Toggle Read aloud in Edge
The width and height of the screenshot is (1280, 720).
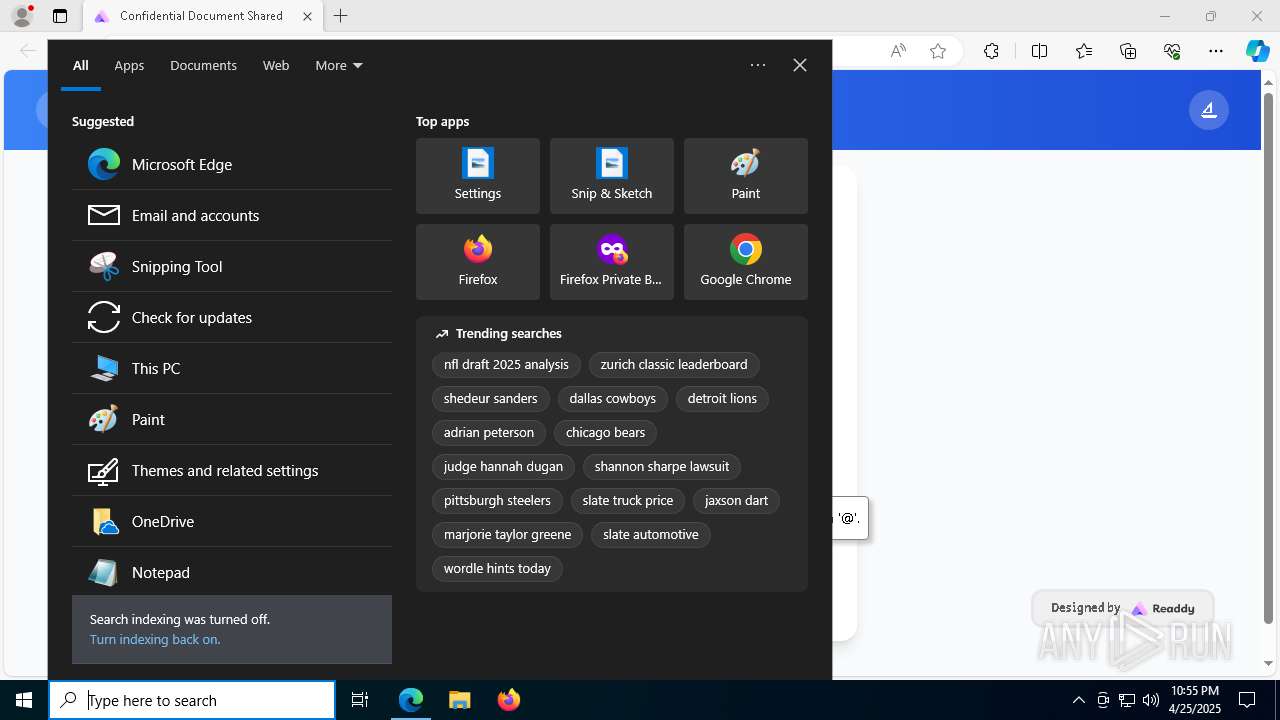click(898, 51)
